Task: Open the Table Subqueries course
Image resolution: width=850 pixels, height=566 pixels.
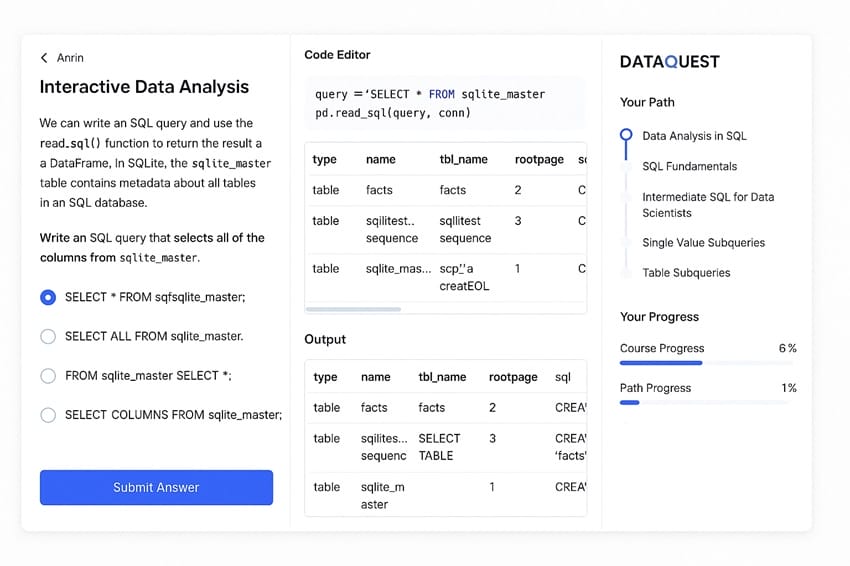Action: [686, 272]
